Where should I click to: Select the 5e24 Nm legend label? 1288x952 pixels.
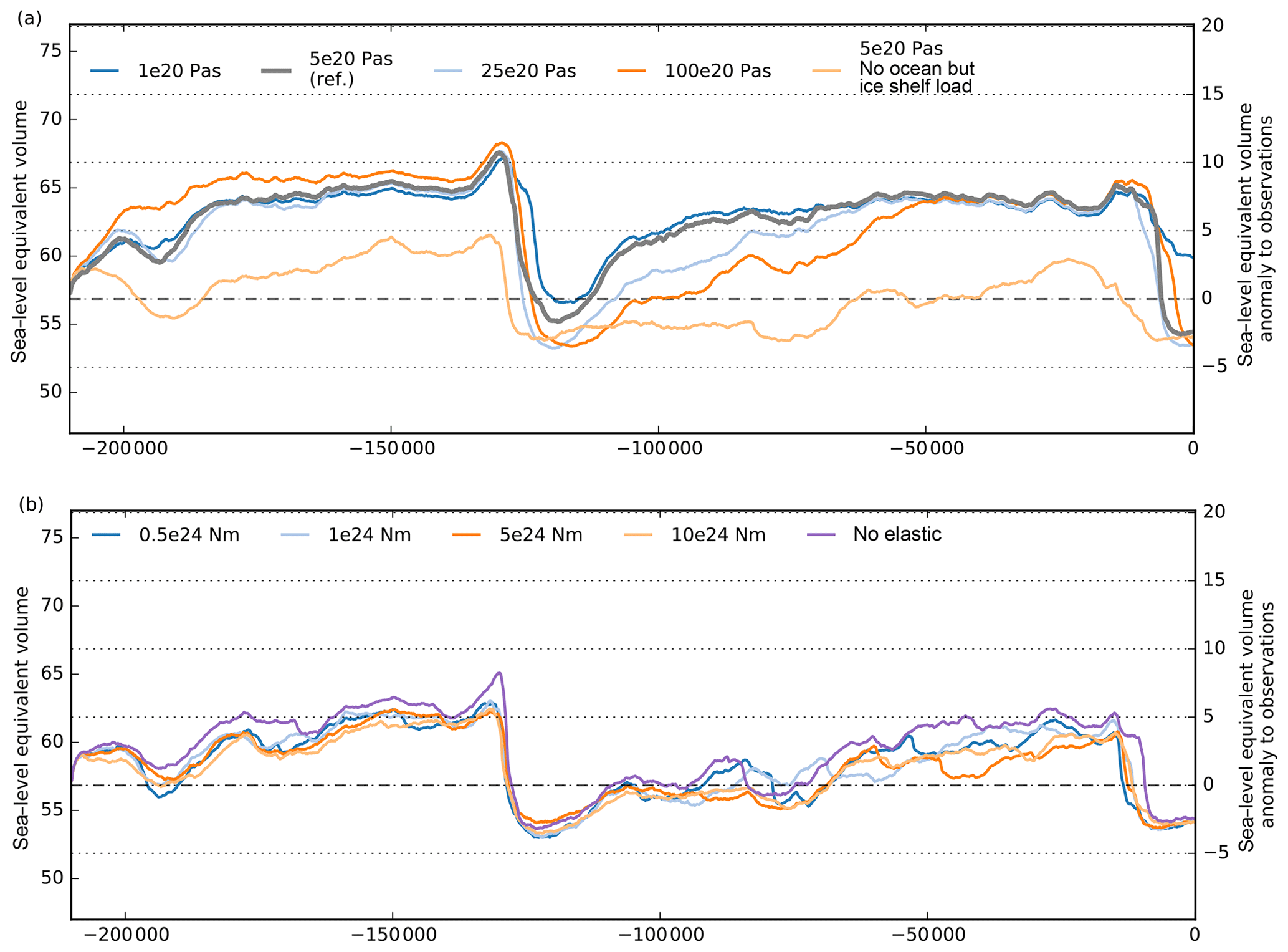[x=541, y=535]
